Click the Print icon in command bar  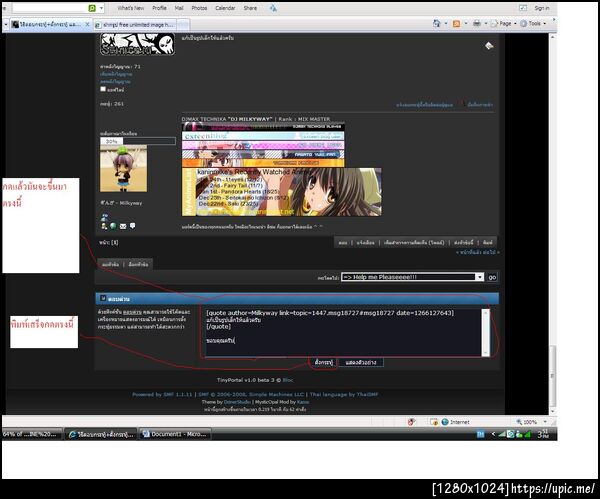pos(477,24)
